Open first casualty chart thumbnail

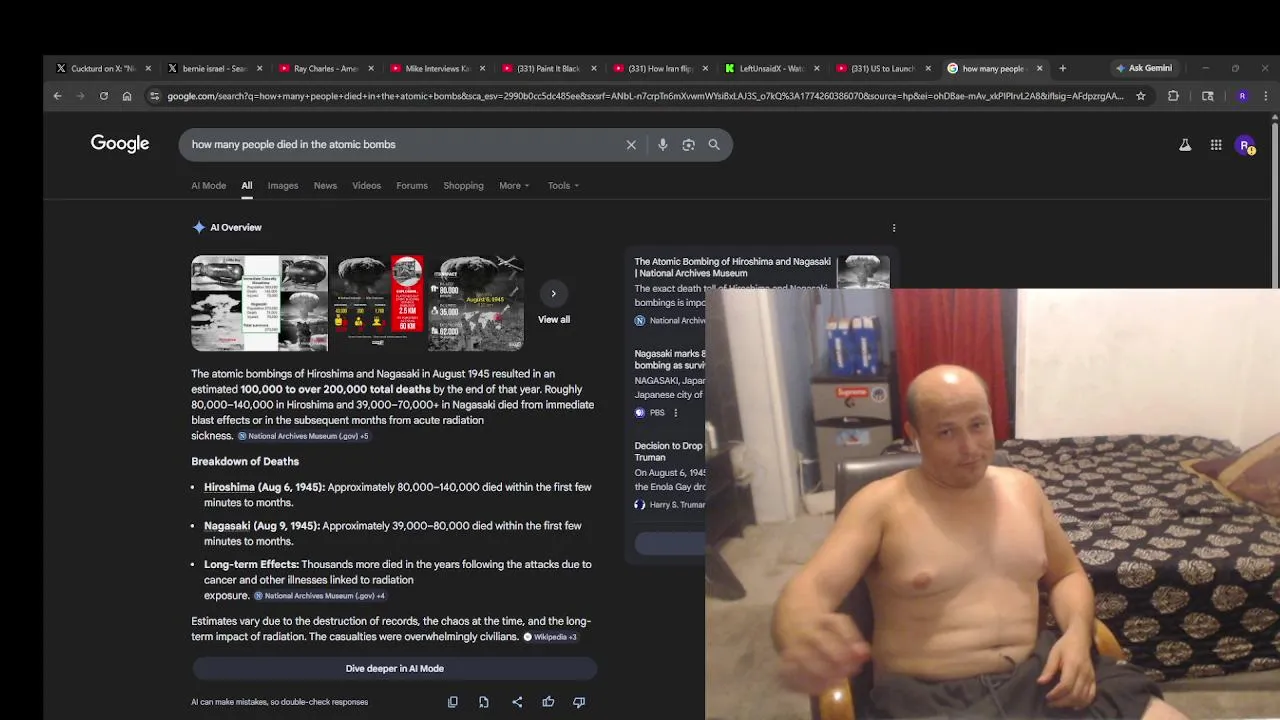point(259,303)
